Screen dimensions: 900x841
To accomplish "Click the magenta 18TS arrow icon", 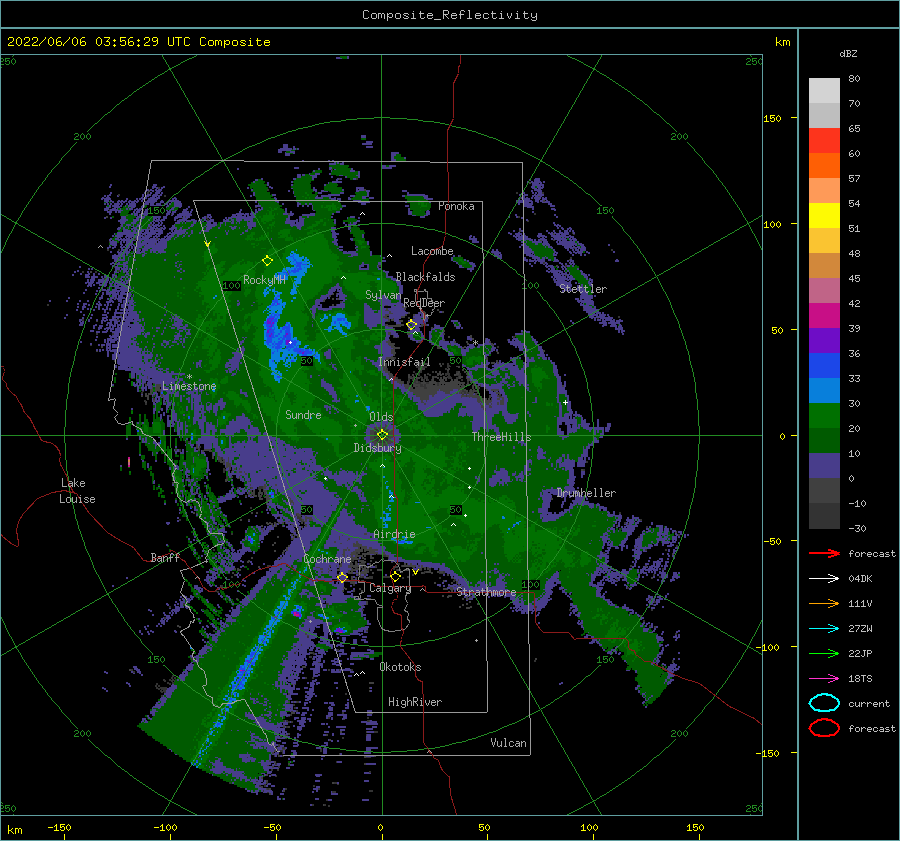I will 824,679.
